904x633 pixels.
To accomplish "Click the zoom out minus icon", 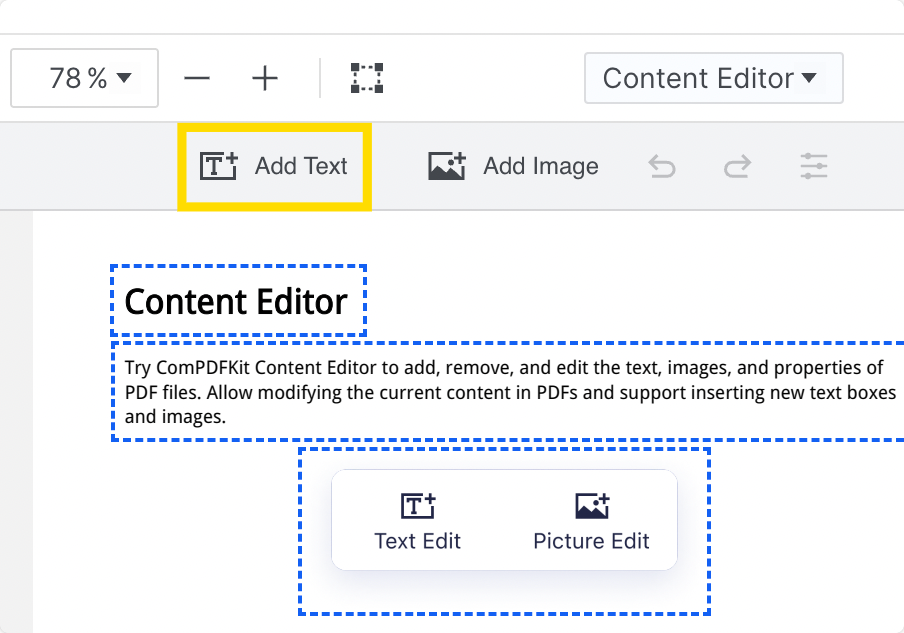I will click(x=197, y=78).
